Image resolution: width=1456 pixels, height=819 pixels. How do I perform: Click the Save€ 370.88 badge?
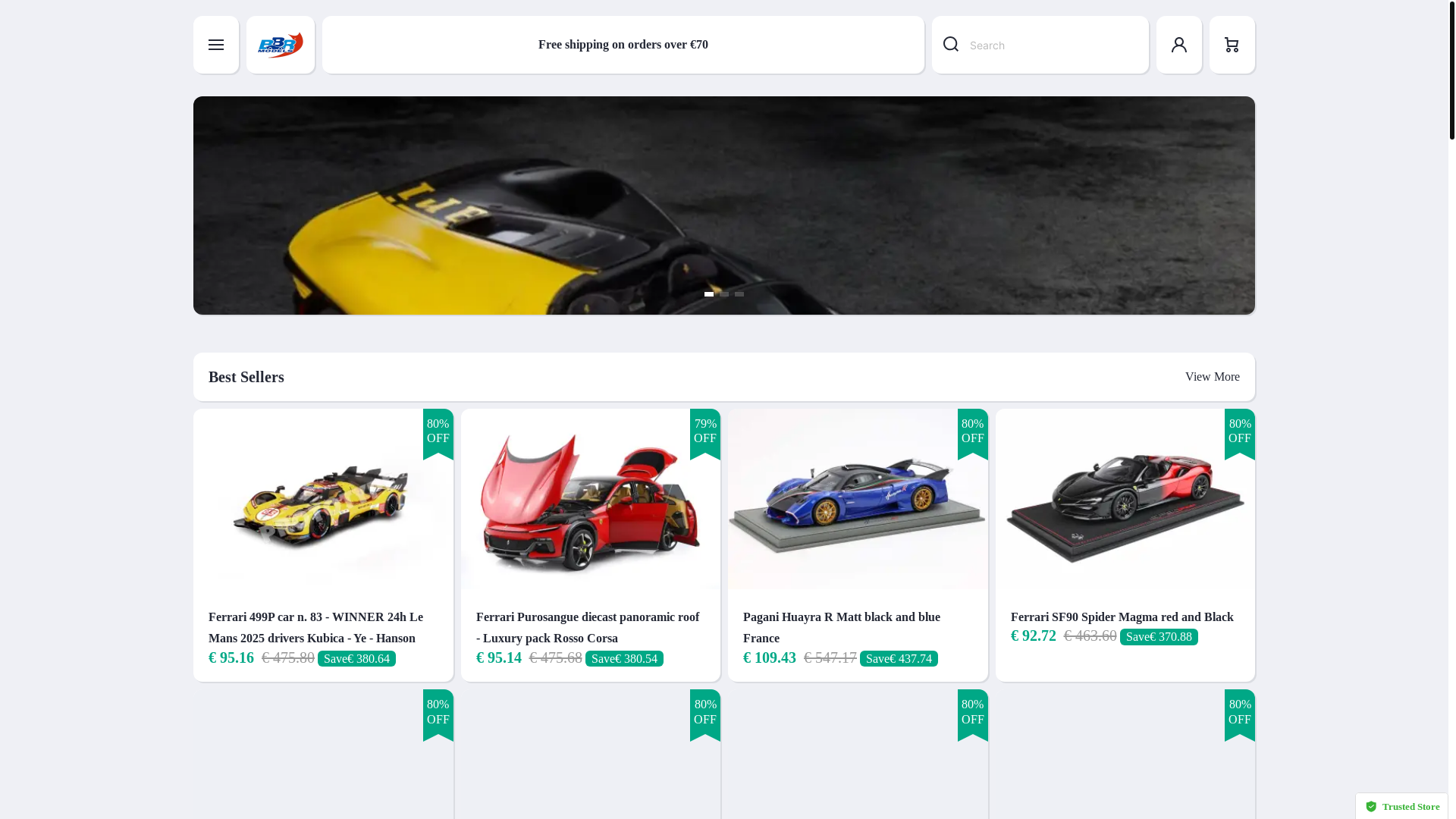[x=1159, y=637]
